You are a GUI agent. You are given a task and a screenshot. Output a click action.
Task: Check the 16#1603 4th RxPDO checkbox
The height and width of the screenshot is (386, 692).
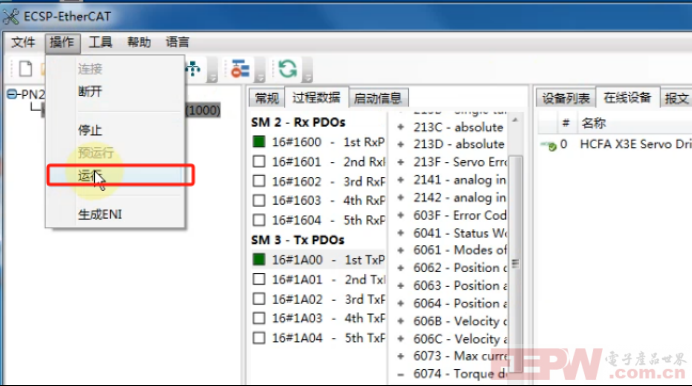pyautogui.click(x=259, y=200)
